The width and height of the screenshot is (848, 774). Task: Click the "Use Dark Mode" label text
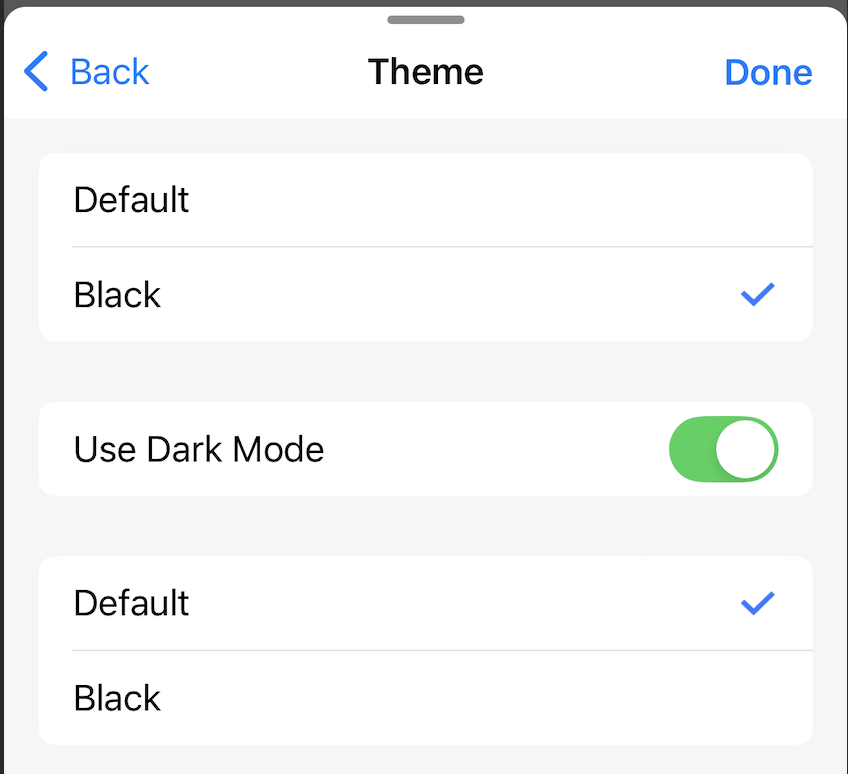tap(199, 449)
